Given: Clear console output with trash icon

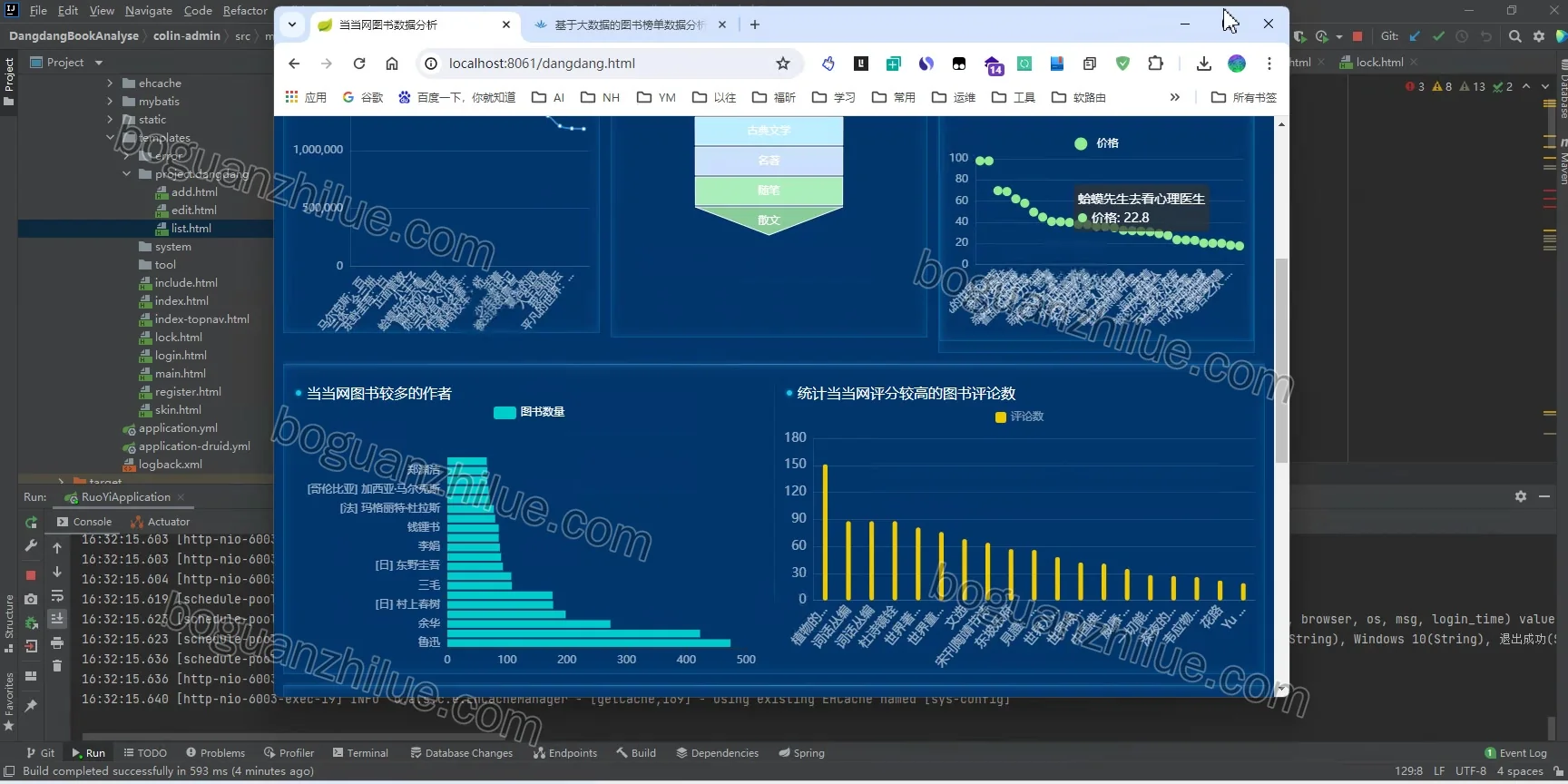Looking at the screenshot, I should [57, 666].
